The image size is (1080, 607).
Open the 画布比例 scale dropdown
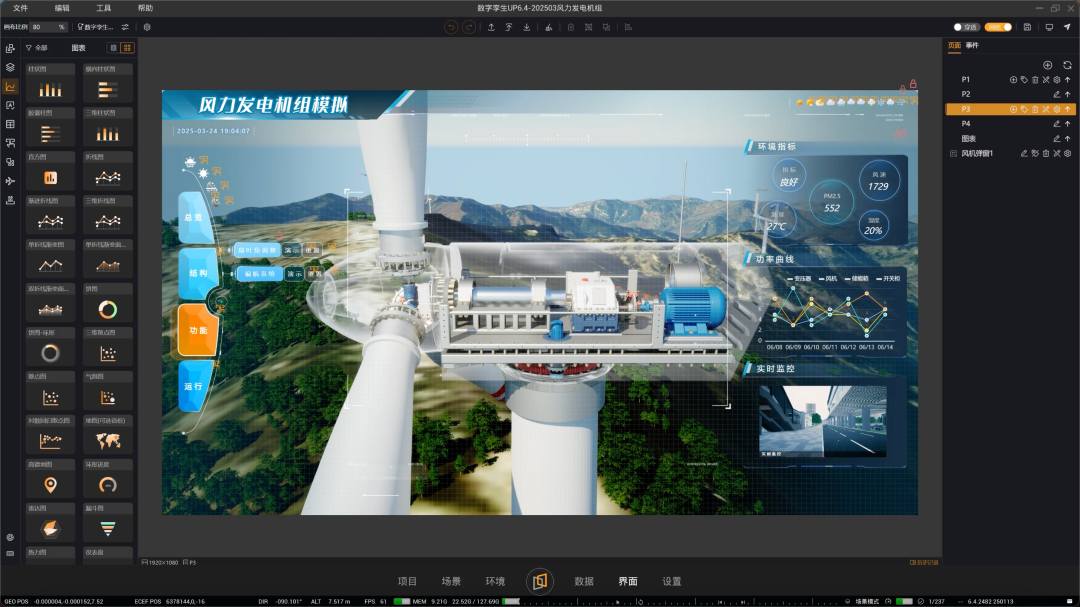pos(48,27)
